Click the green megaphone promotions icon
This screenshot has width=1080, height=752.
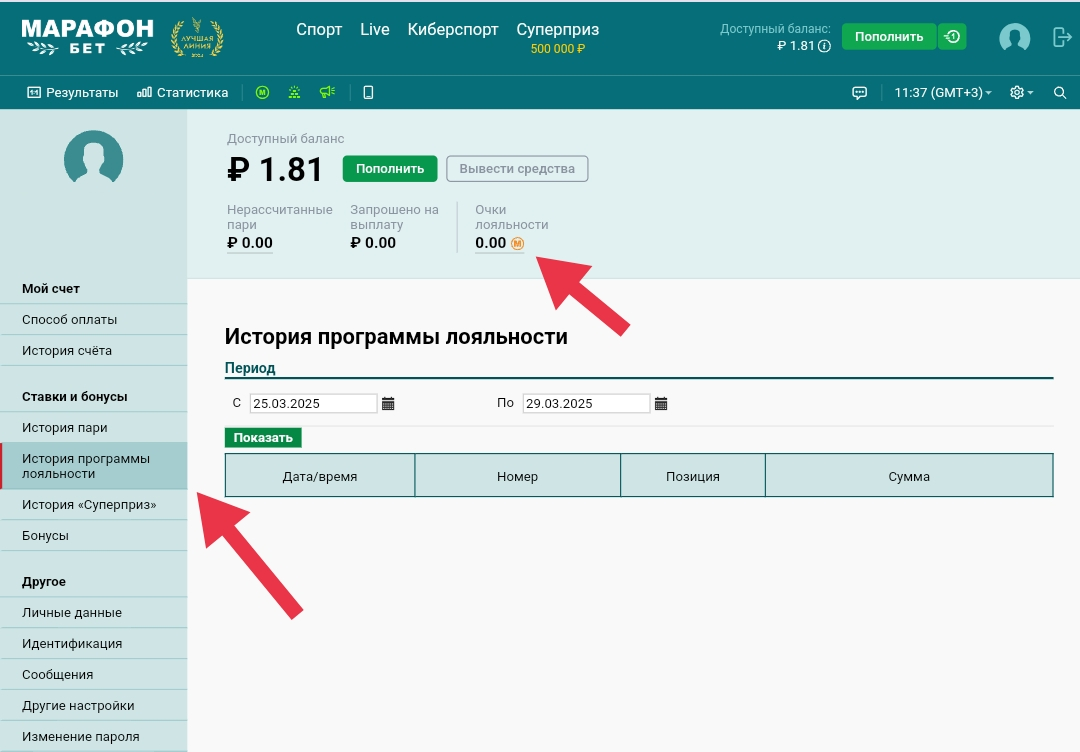point(326,93)
